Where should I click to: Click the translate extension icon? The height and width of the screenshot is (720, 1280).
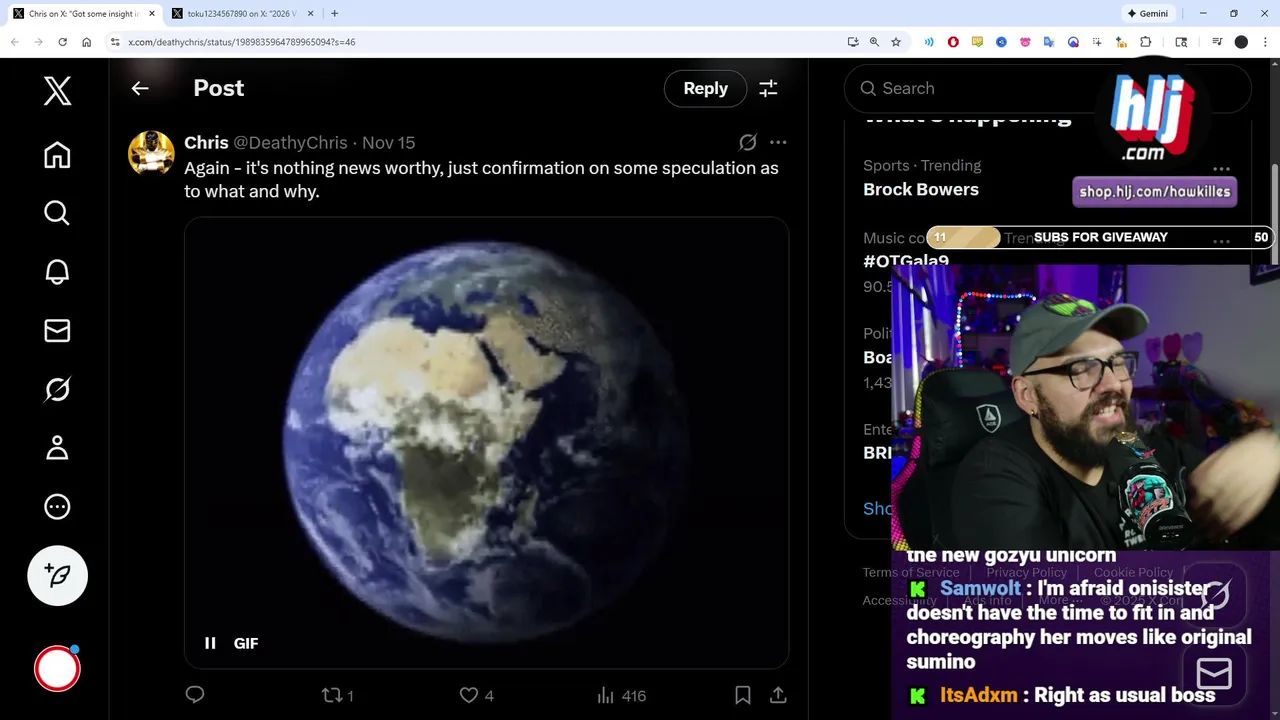(x=1049, y=42)
